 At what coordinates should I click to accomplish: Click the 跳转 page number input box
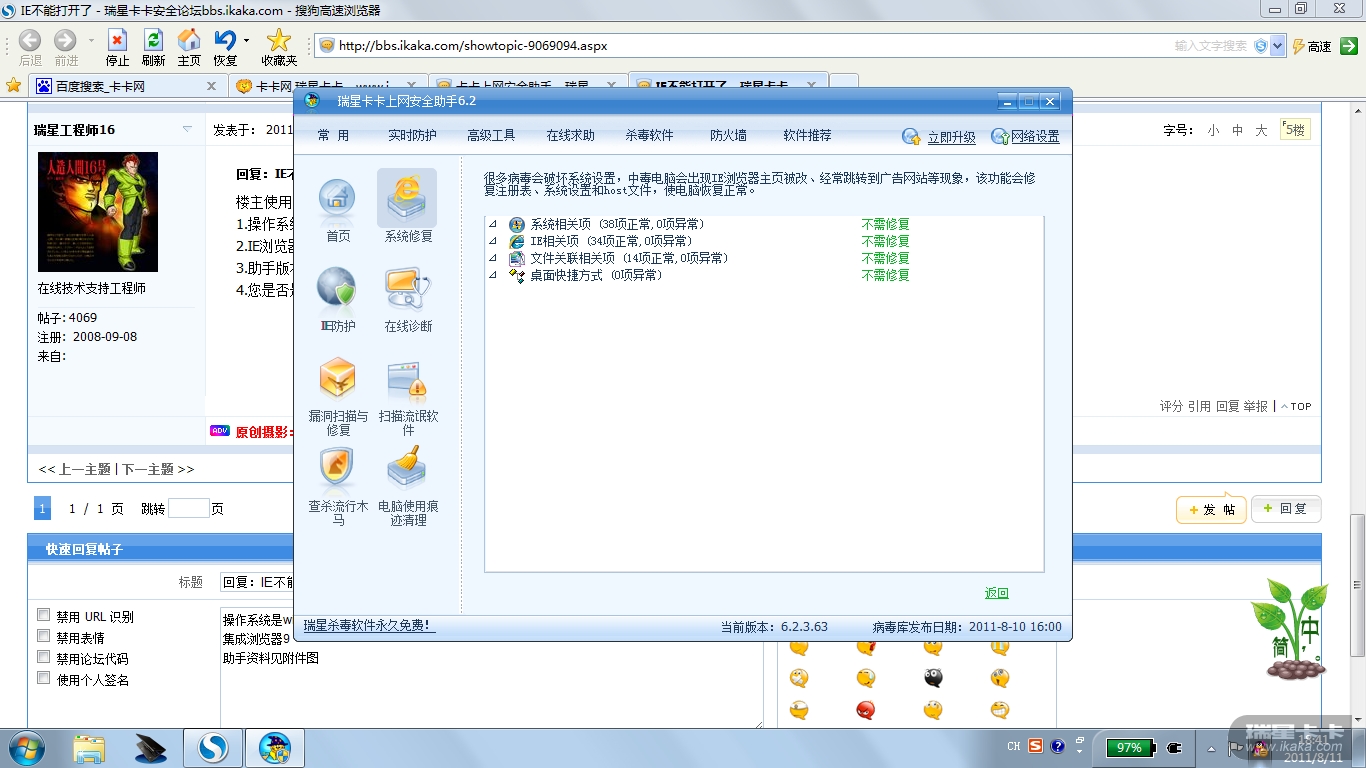(188, 508)
